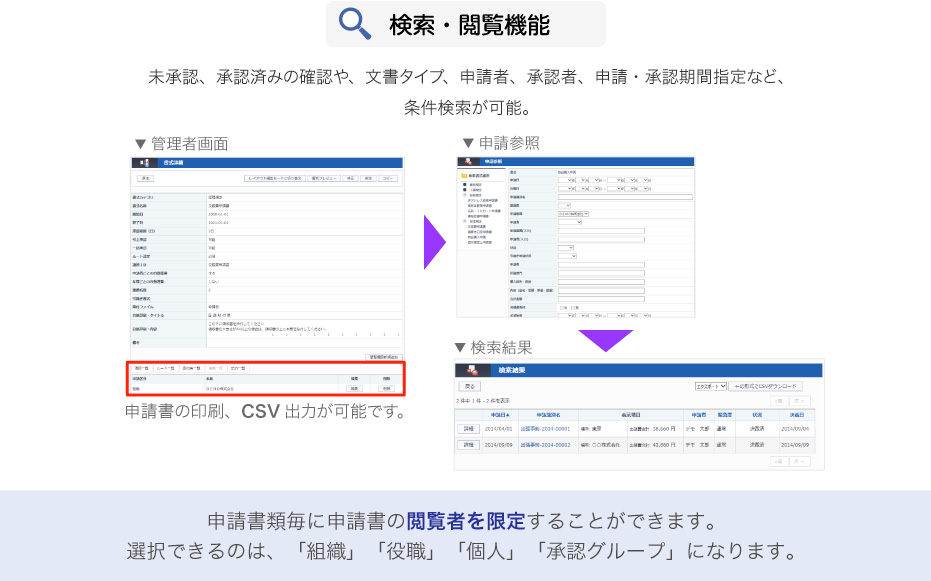
Task: Click the search results header logo icon
Action: tap(471, 370)
